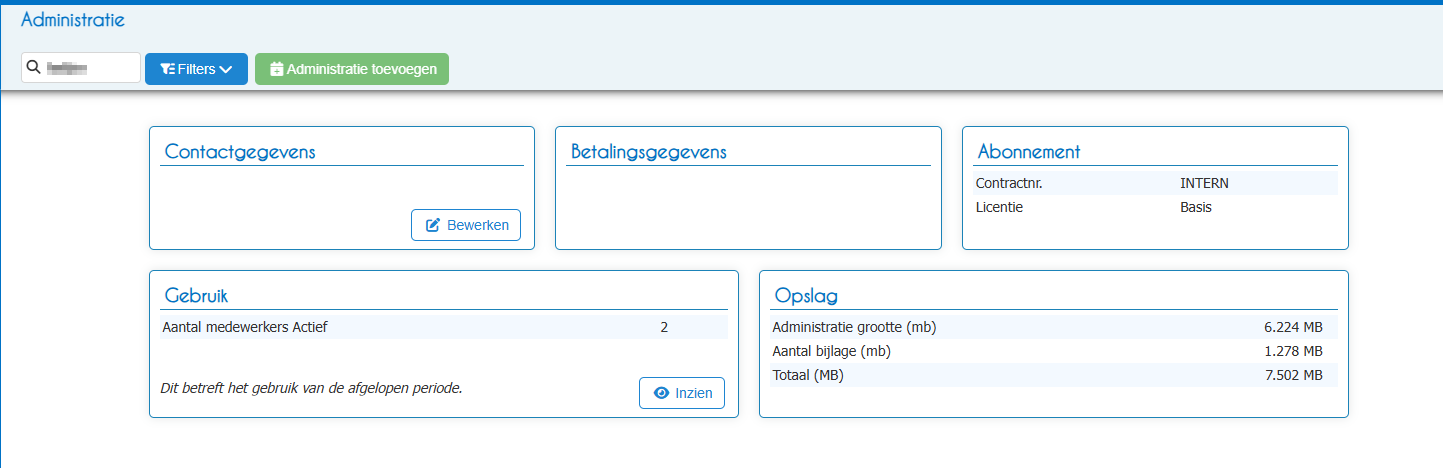Select the Betalingsgegevens heading

tap(648, 152)
